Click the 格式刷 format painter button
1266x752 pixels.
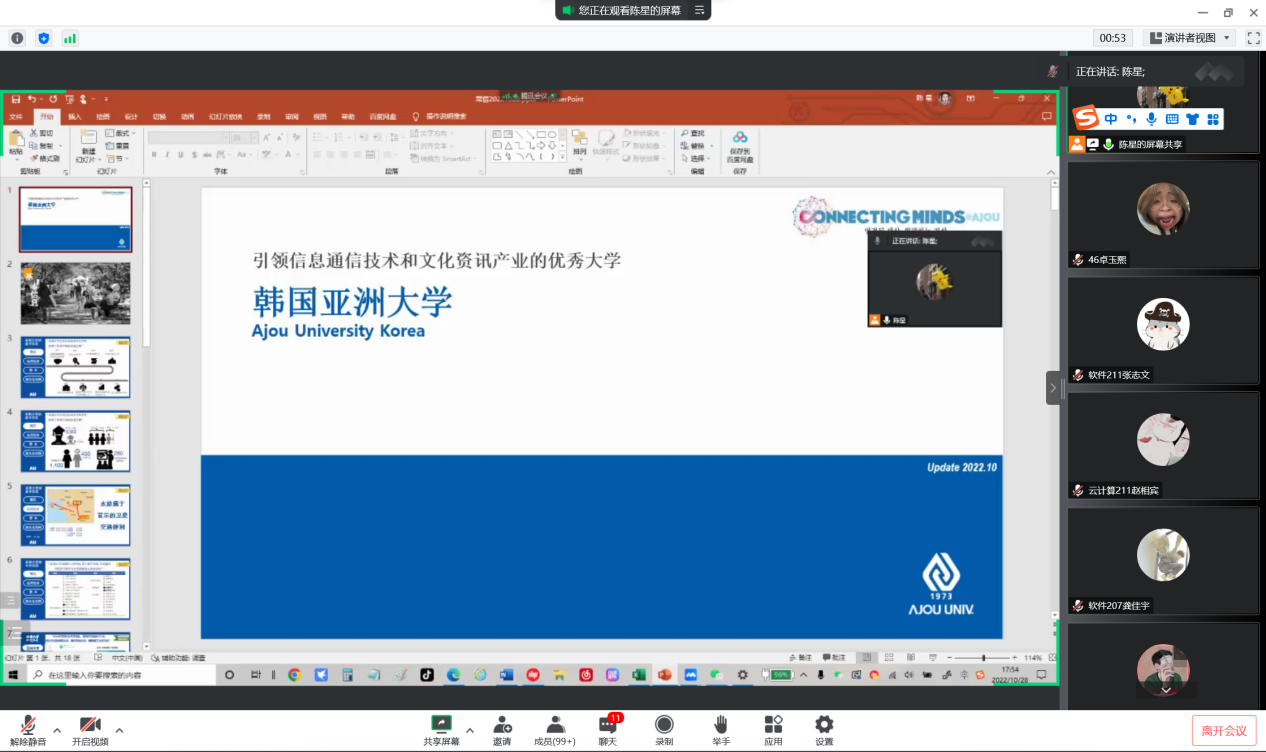click(45, 159)
